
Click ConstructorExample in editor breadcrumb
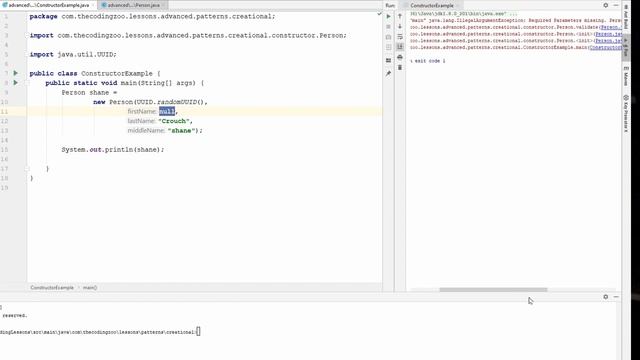click(52, 288)
